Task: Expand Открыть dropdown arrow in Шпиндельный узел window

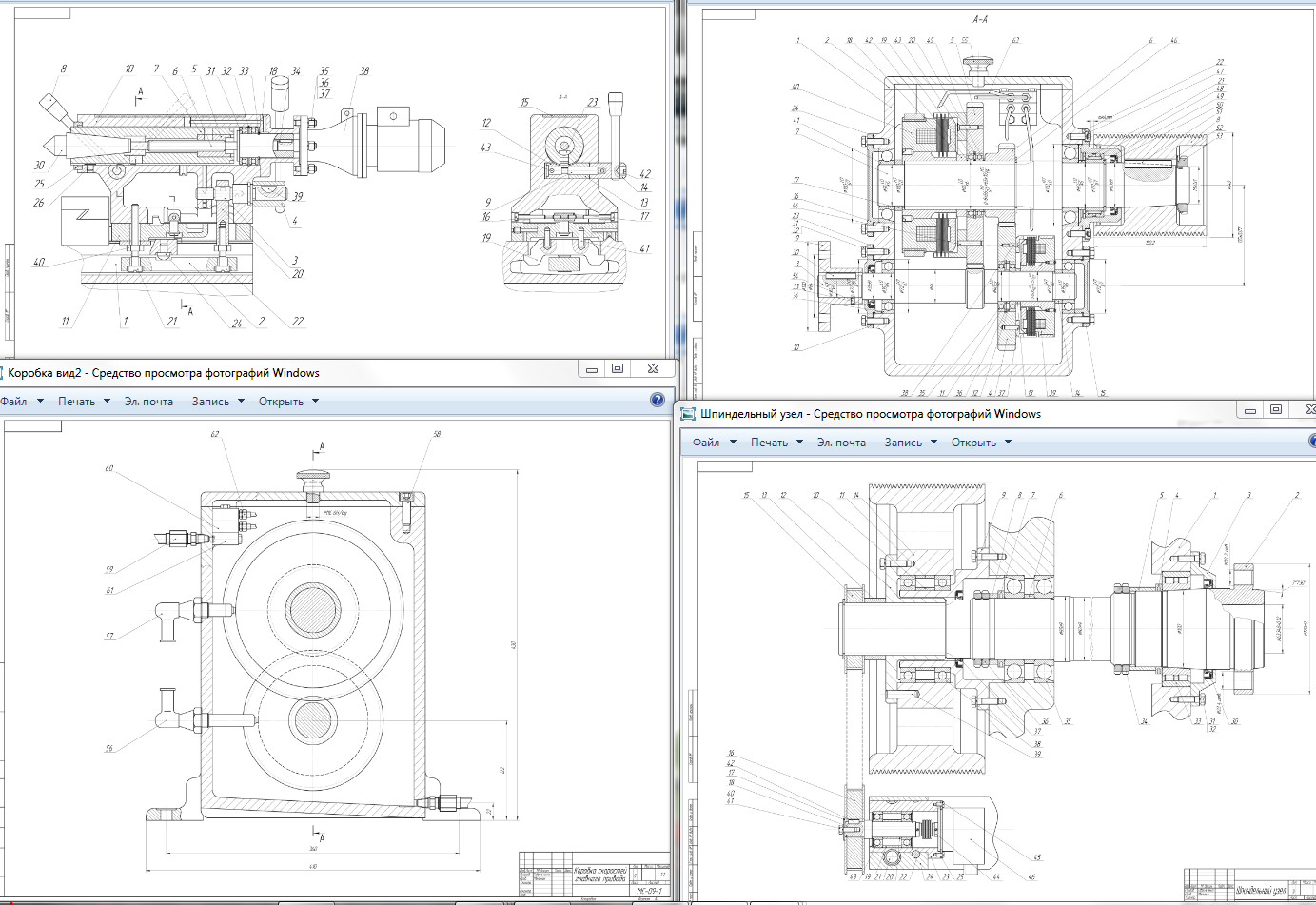Action: pyautogui.click(x=1008, y=443)
